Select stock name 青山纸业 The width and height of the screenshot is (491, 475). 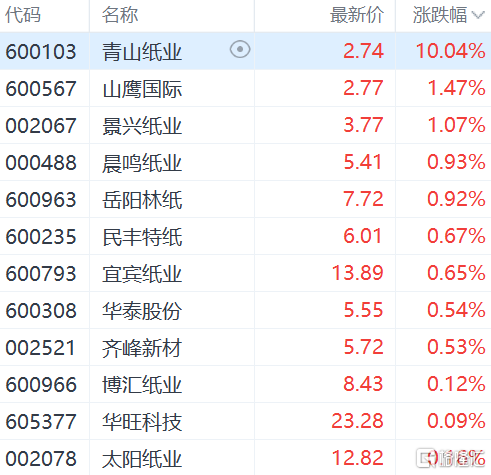142,52
